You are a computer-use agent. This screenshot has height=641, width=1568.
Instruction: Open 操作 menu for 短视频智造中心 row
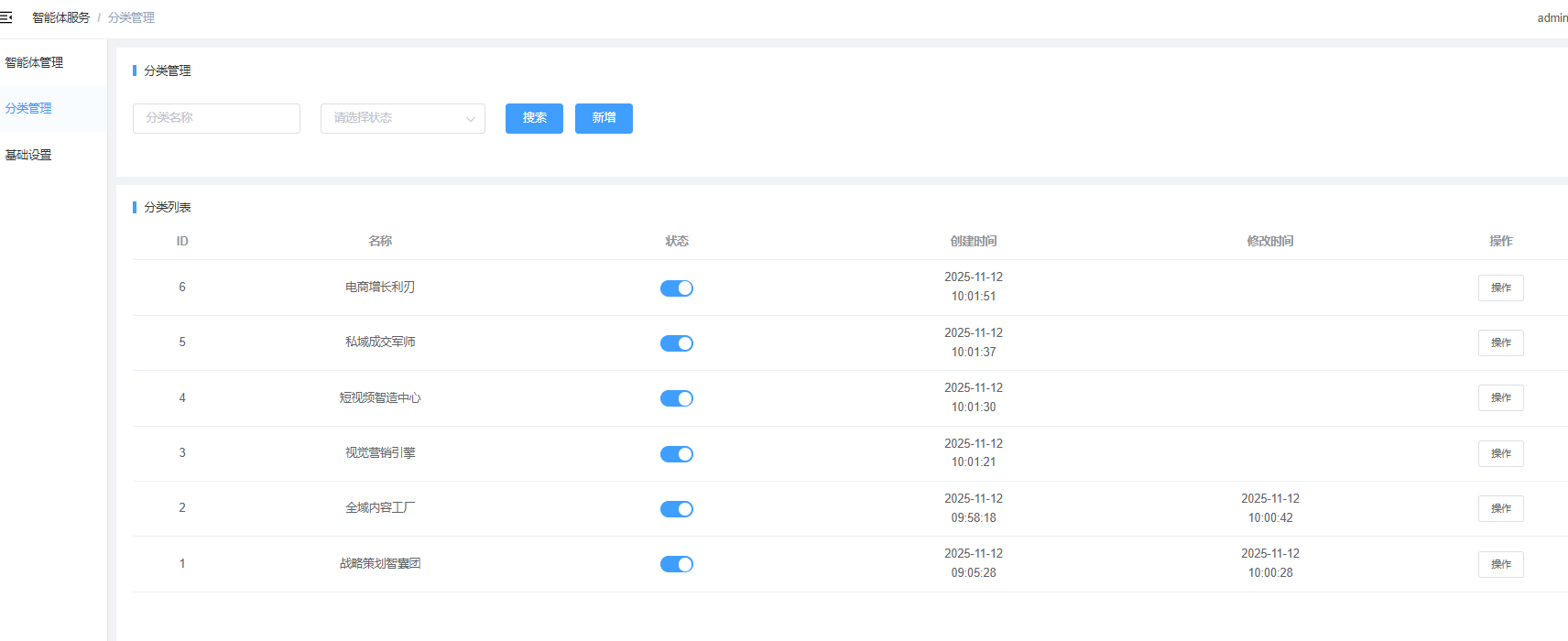point(1500,398)
